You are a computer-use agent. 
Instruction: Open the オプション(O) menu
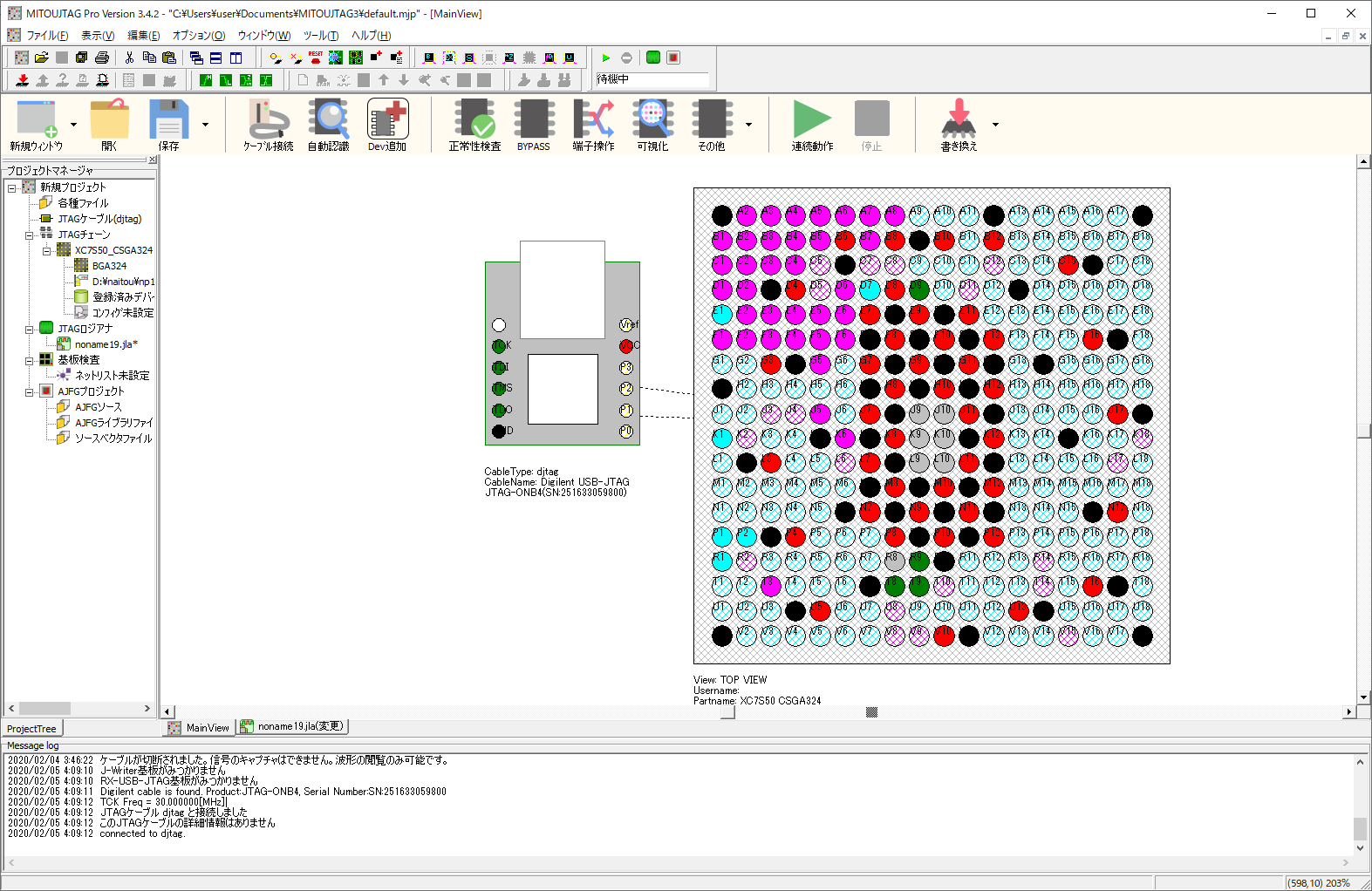(x=198, y=36)
